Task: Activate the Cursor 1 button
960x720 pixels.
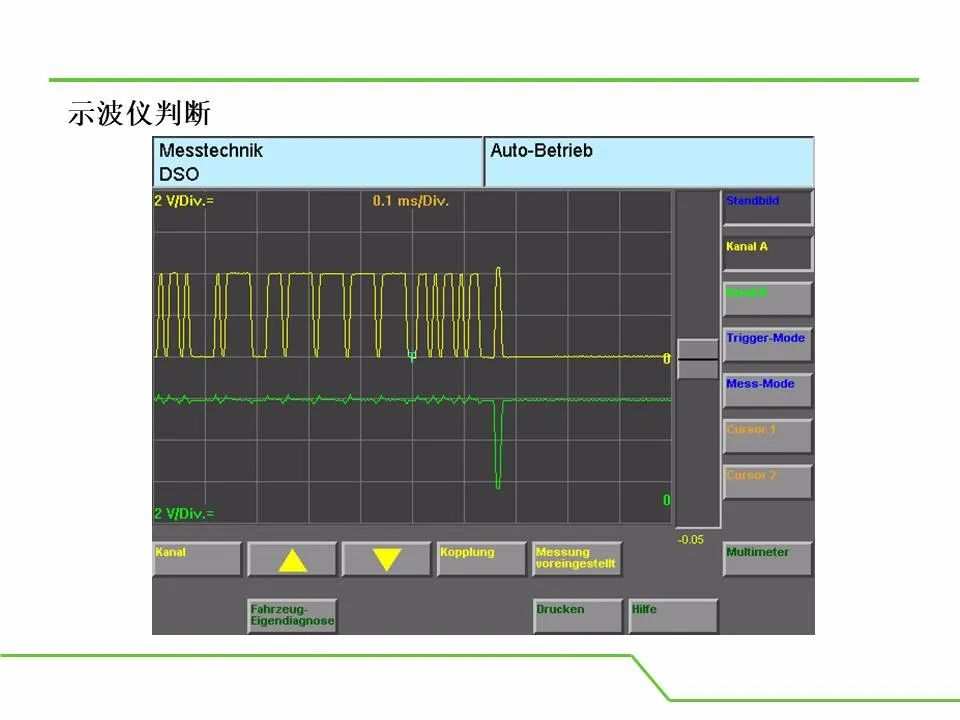Action: tap(768, 437)
